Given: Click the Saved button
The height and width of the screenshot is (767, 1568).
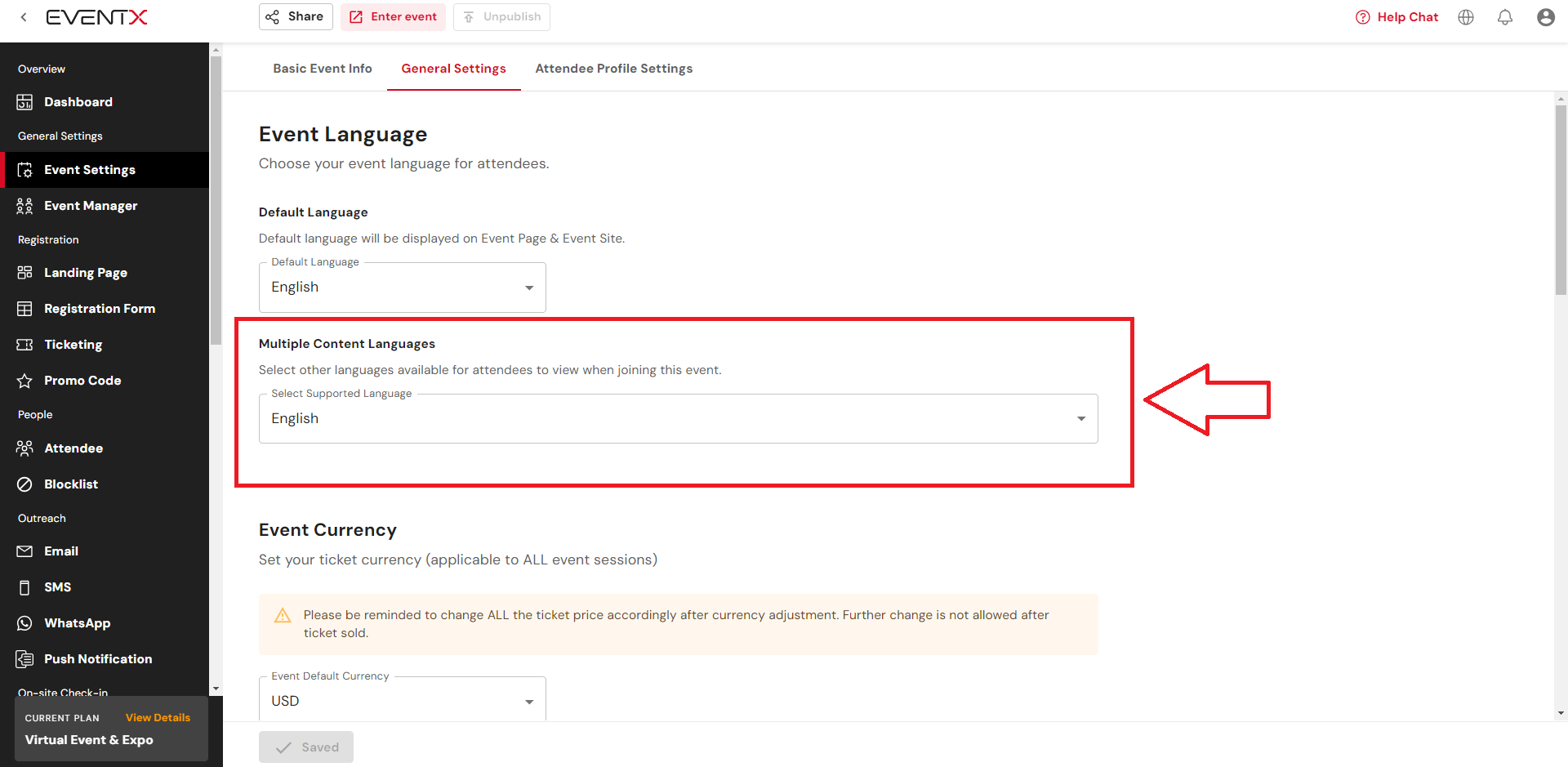Looking at the screenshot, I should 306,747.
